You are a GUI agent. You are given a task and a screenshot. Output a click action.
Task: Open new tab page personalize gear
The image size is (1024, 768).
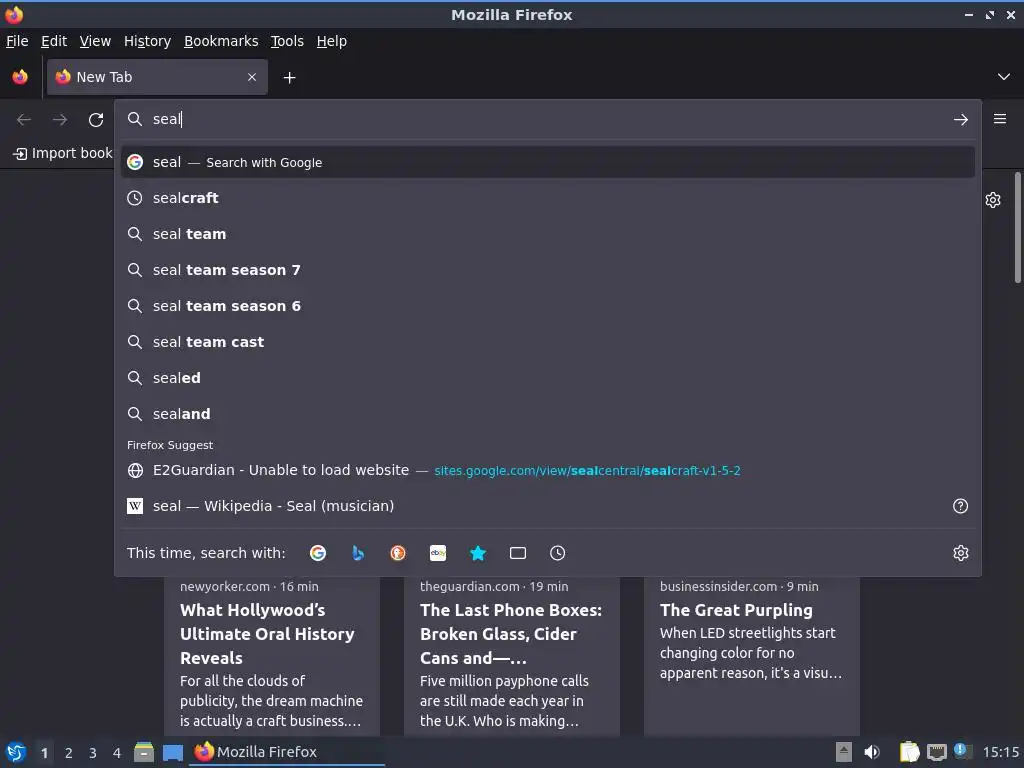[x=993, y=200]
